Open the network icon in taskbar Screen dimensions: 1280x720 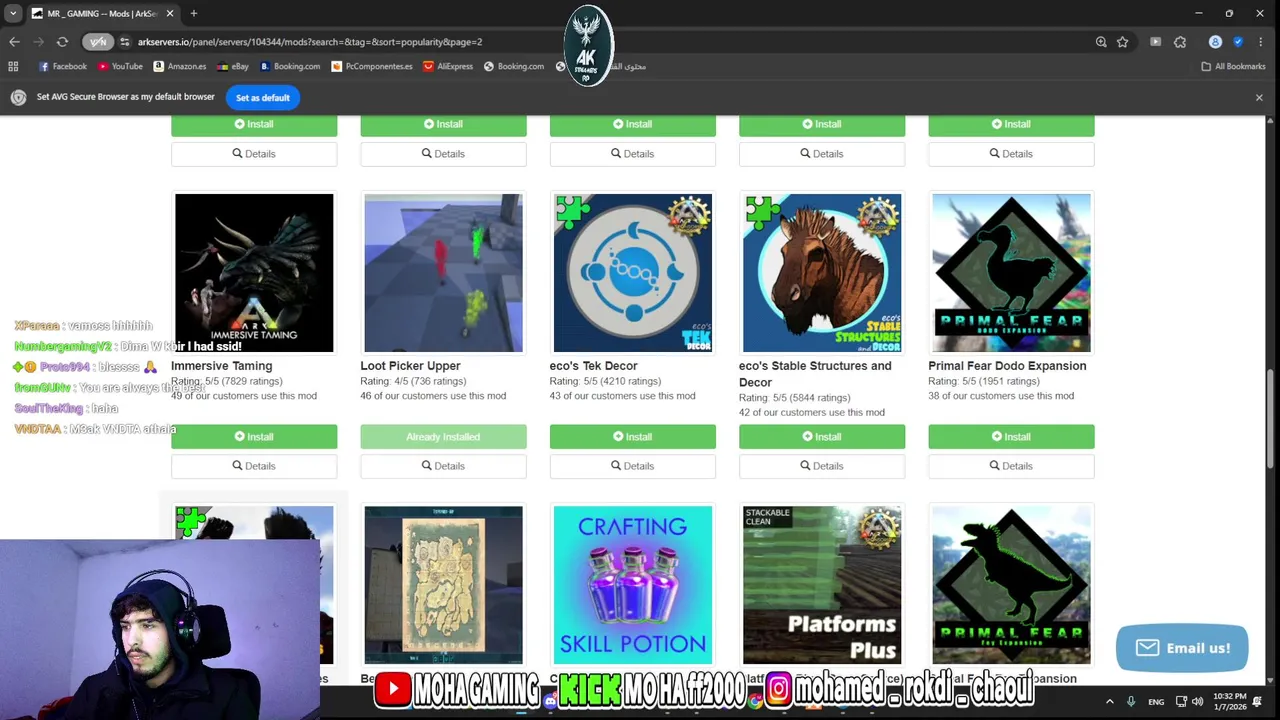click(x=1181, y=702)
